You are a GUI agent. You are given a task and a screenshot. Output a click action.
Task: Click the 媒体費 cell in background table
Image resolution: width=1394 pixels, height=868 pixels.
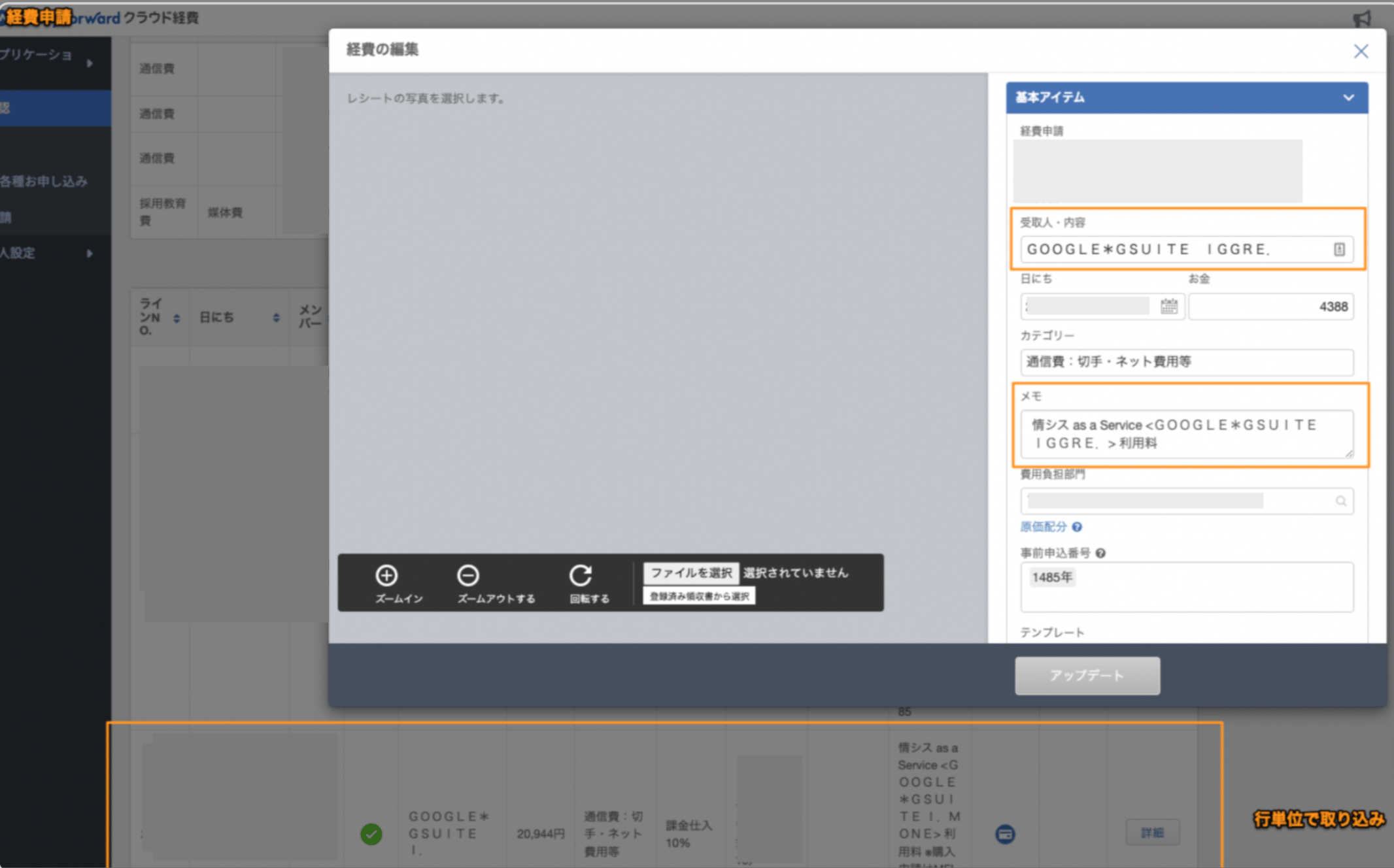pyautogui.click(x=225, y=212)
